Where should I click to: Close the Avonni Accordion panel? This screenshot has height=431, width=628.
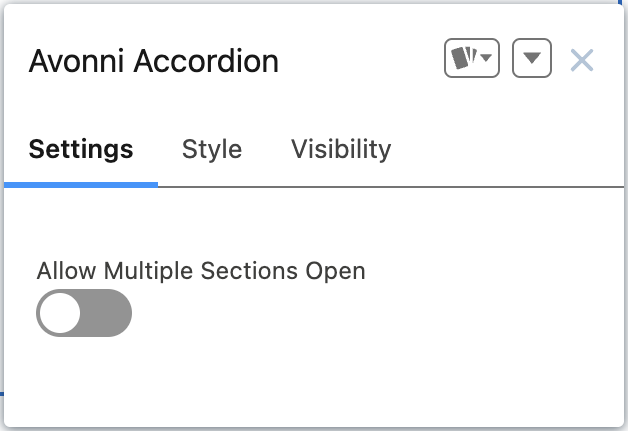coord(581,60)
